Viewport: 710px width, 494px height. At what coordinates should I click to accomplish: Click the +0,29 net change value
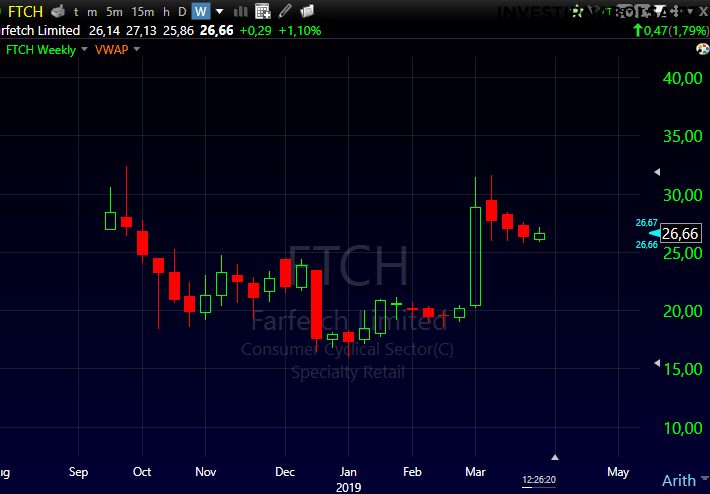[x=255, y=31]
